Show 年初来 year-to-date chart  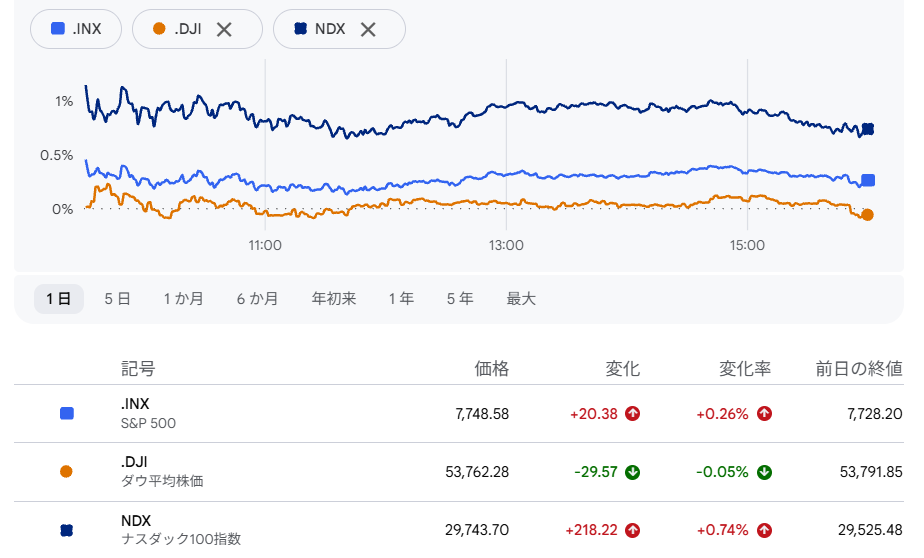(334, 299)
